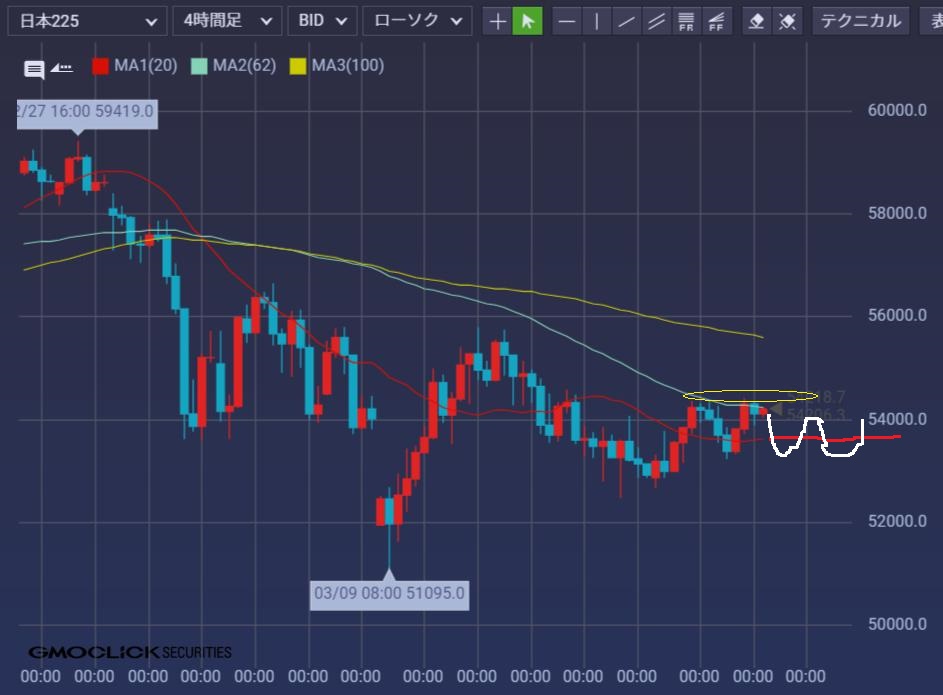This screenshot has height=695, width=943.
Task: Open the テクニカル indicators menu
Action: (861, 20)
